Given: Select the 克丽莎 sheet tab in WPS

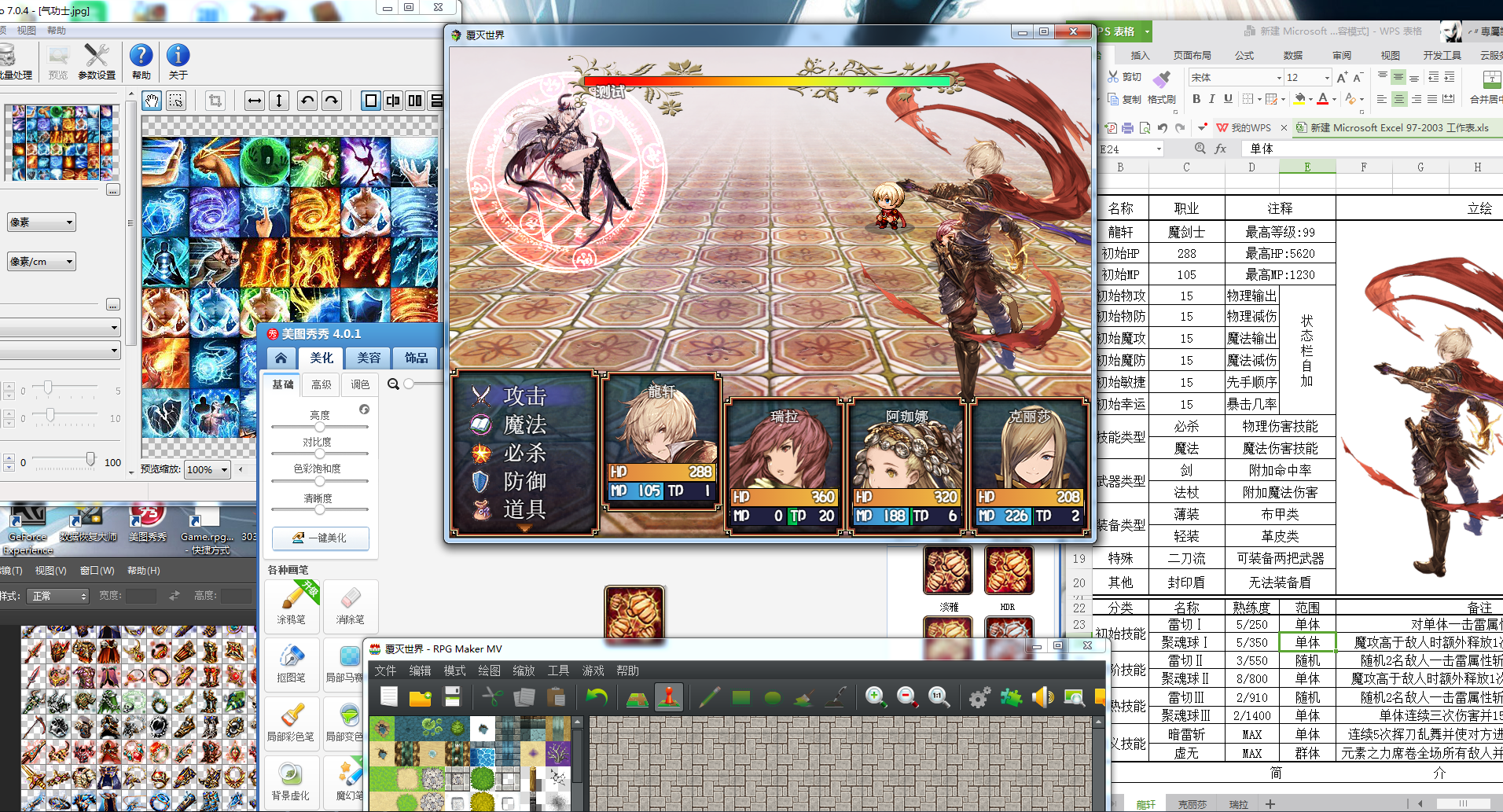Looking at the screenshot, I should [1192, 804].
